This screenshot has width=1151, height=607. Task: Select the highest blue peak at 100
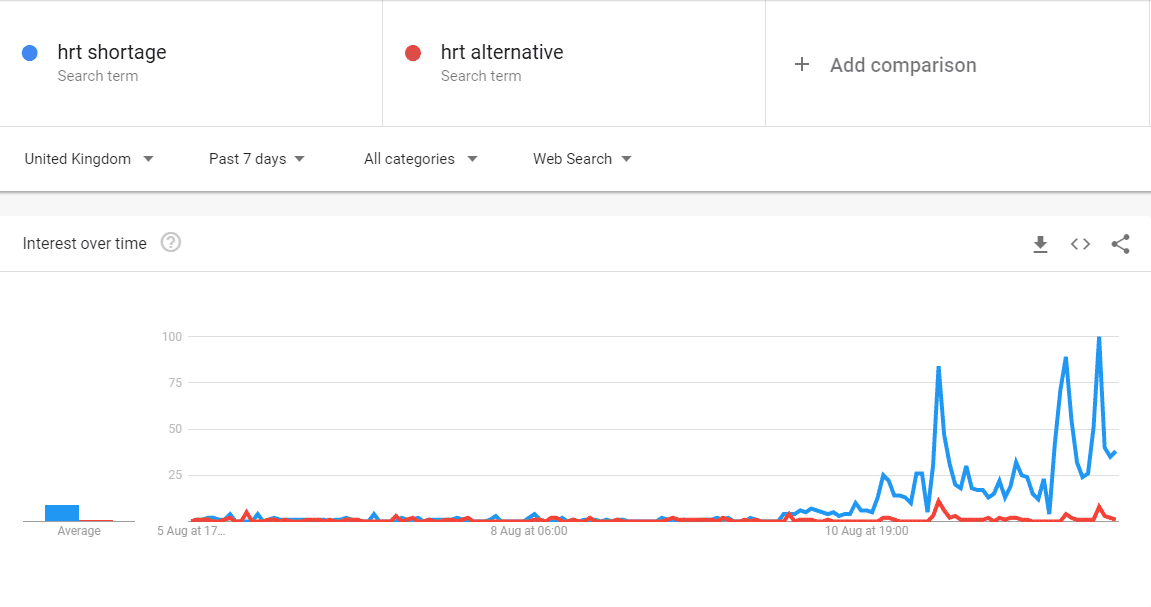pos(1099,338)
